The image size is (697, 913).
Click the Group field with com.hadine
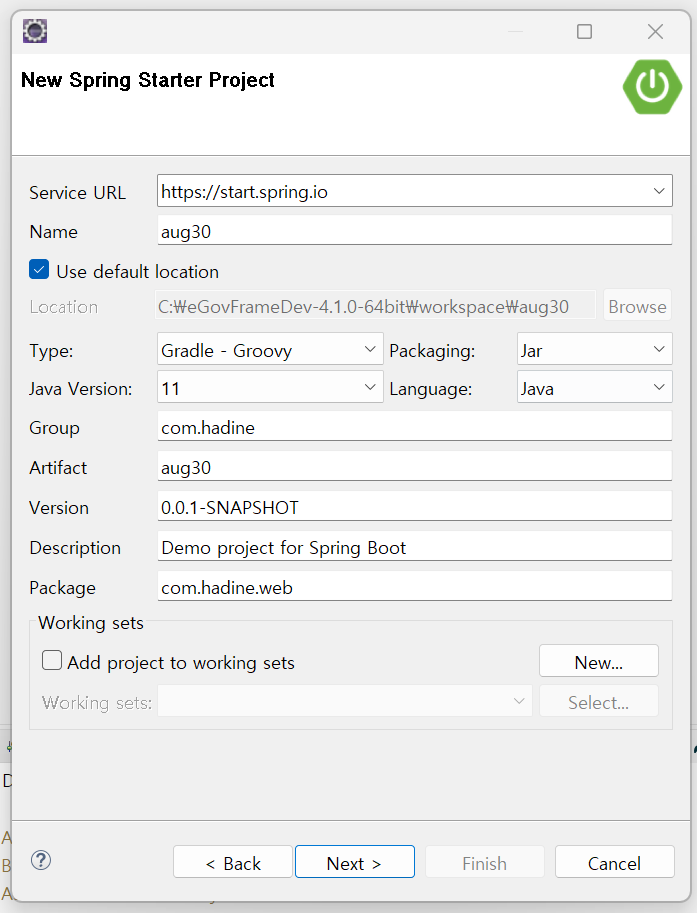(x=415, y=427)
